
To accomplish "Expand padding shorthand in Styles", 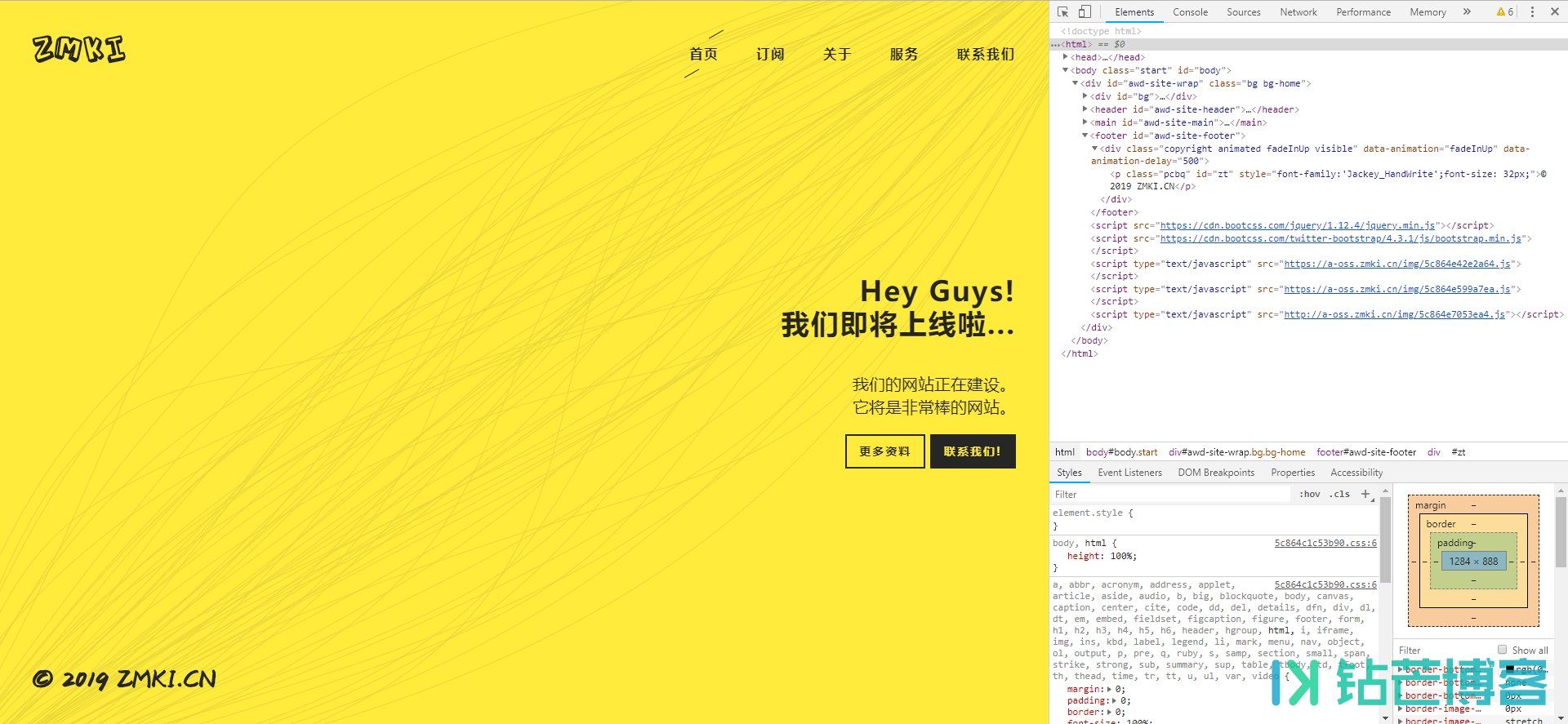I will pyautogui.click(x=1115, y=700).
